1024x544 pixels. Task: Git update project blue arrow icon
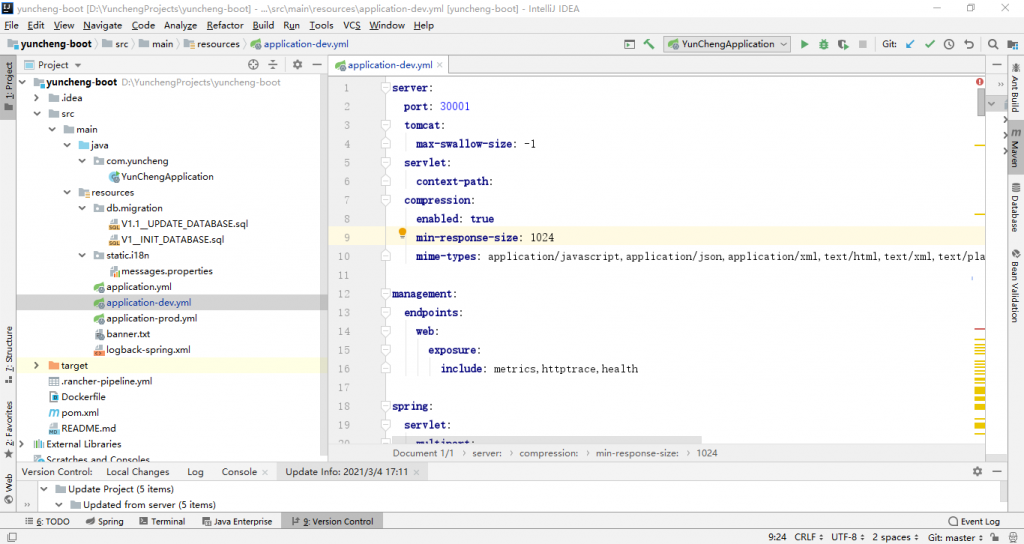tap(910, 44)
